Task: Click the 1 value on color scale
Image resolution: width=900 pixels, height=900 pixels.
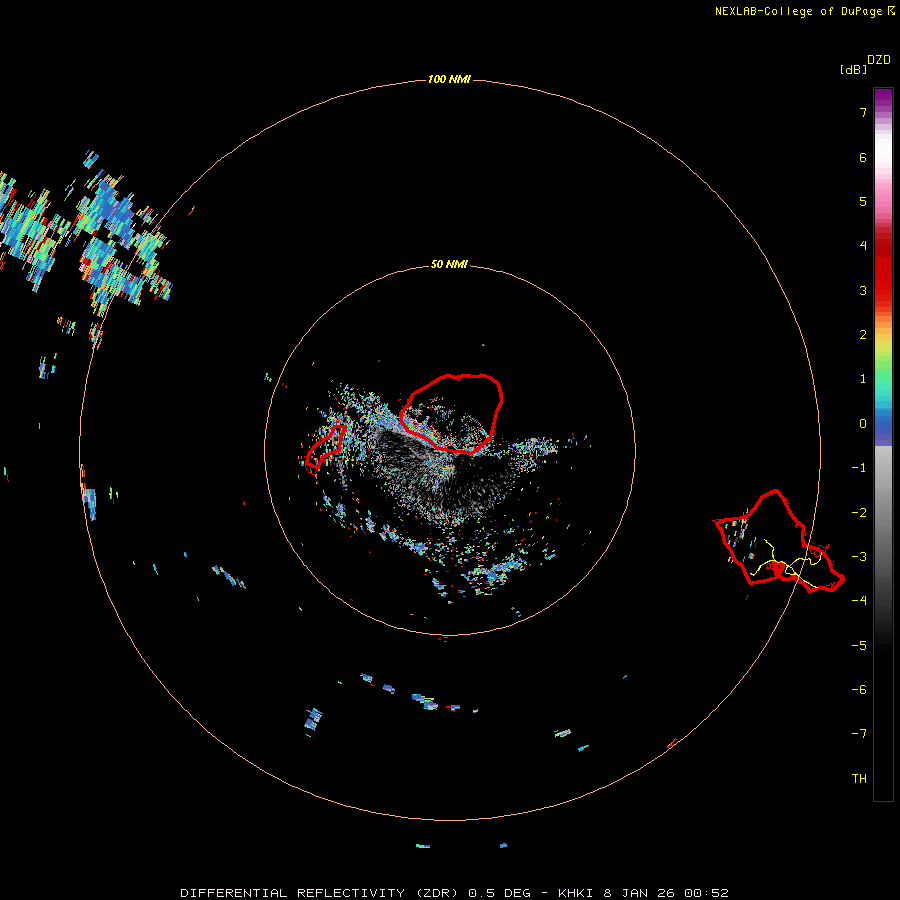Action: point(863,379)
